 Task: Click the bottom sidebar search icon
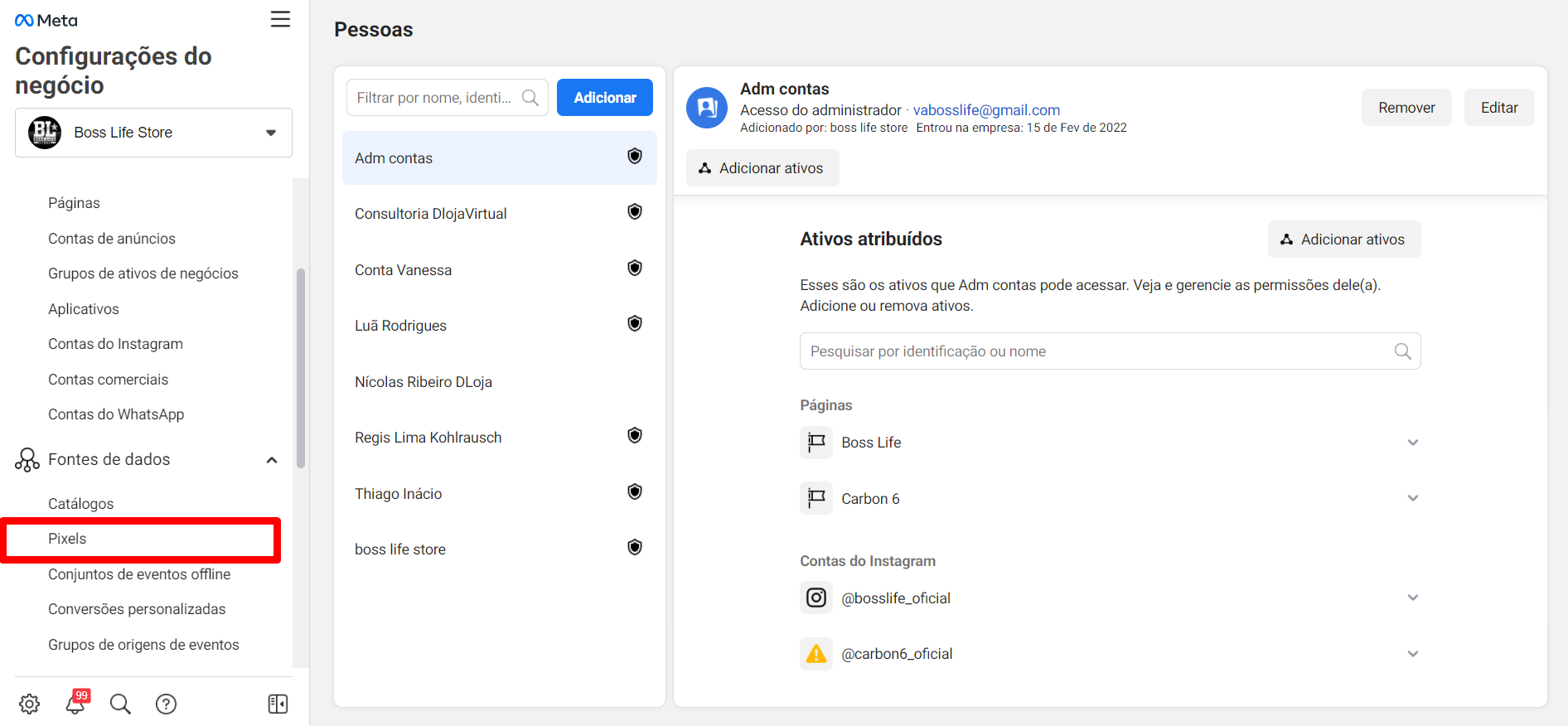(x=120, y=704)
